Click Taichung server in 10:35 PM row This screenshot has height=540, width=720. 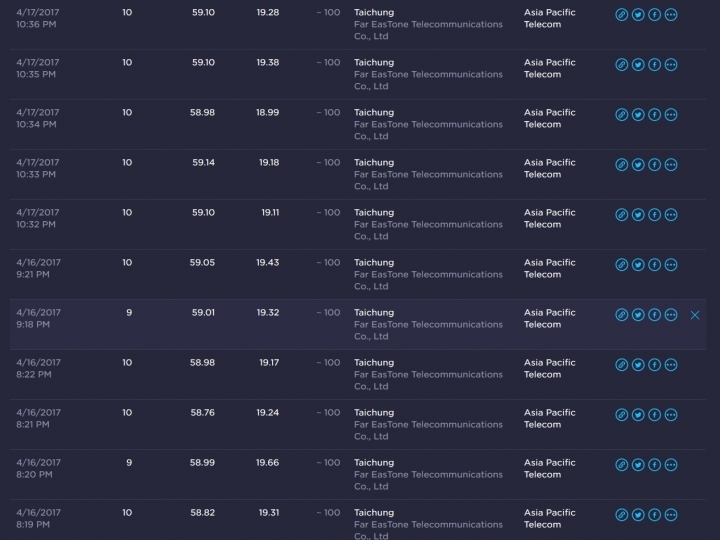[374, 62]
